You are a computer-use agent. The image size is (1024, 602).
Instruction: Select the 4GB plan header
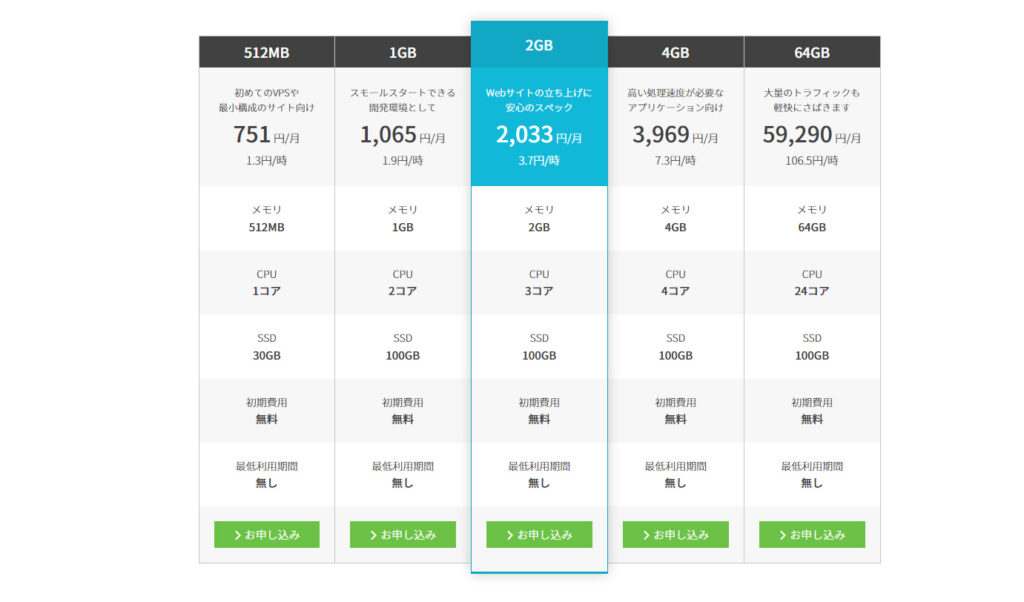coord(675,52)
